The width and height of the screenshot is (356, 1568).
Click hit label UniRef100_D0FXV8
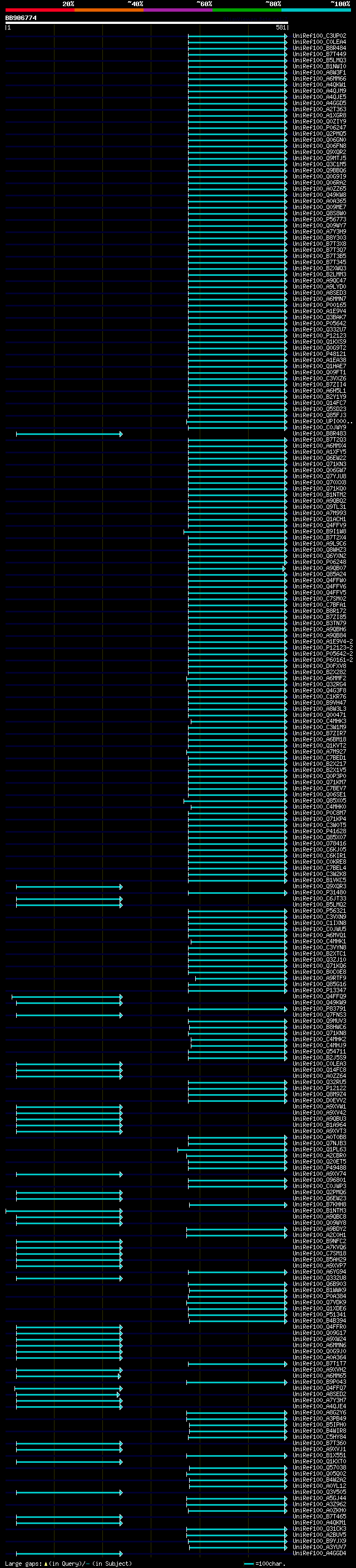(x=319, y=666)
